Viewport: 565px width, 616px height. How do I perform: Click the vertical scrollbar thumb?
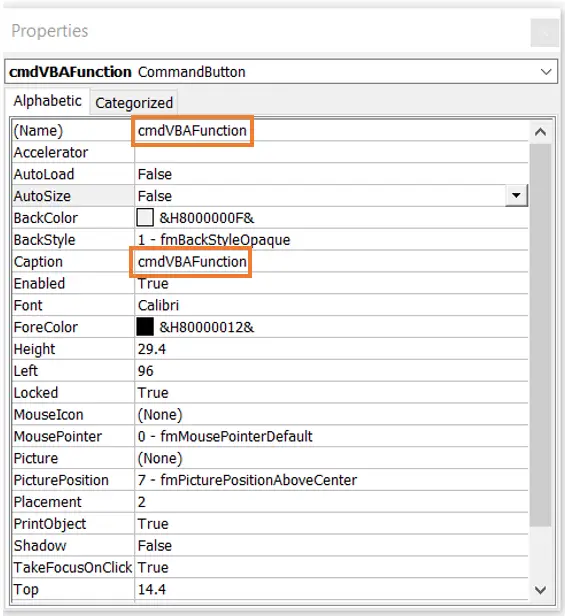click(540, 335)
